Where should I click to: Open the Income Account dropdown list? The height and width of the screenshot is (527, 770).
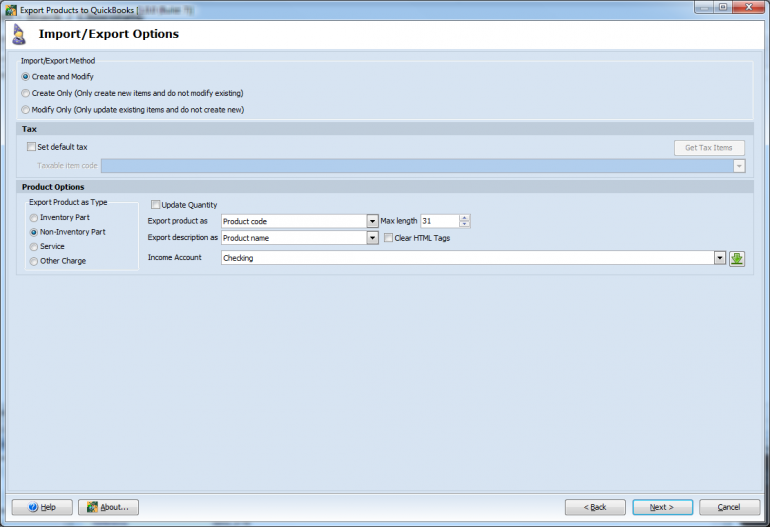coord(720,258)
